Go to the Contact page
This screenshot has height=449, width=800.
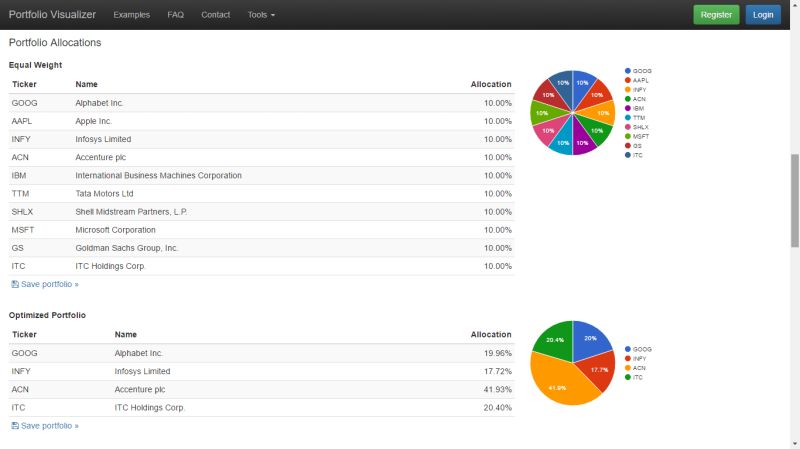pyautogui.click(x=215, y=15)
